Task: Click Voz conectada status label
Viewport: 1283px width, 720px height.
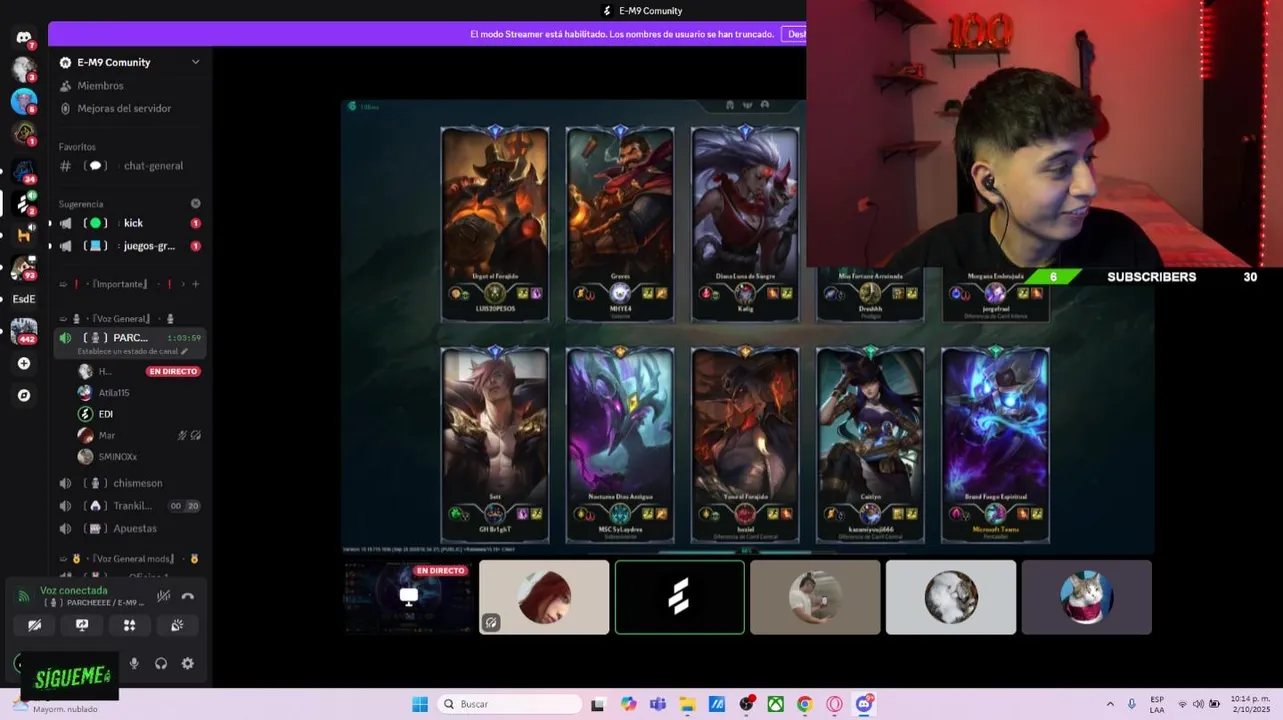Action: pyautogui.click(x=73, y=591)
